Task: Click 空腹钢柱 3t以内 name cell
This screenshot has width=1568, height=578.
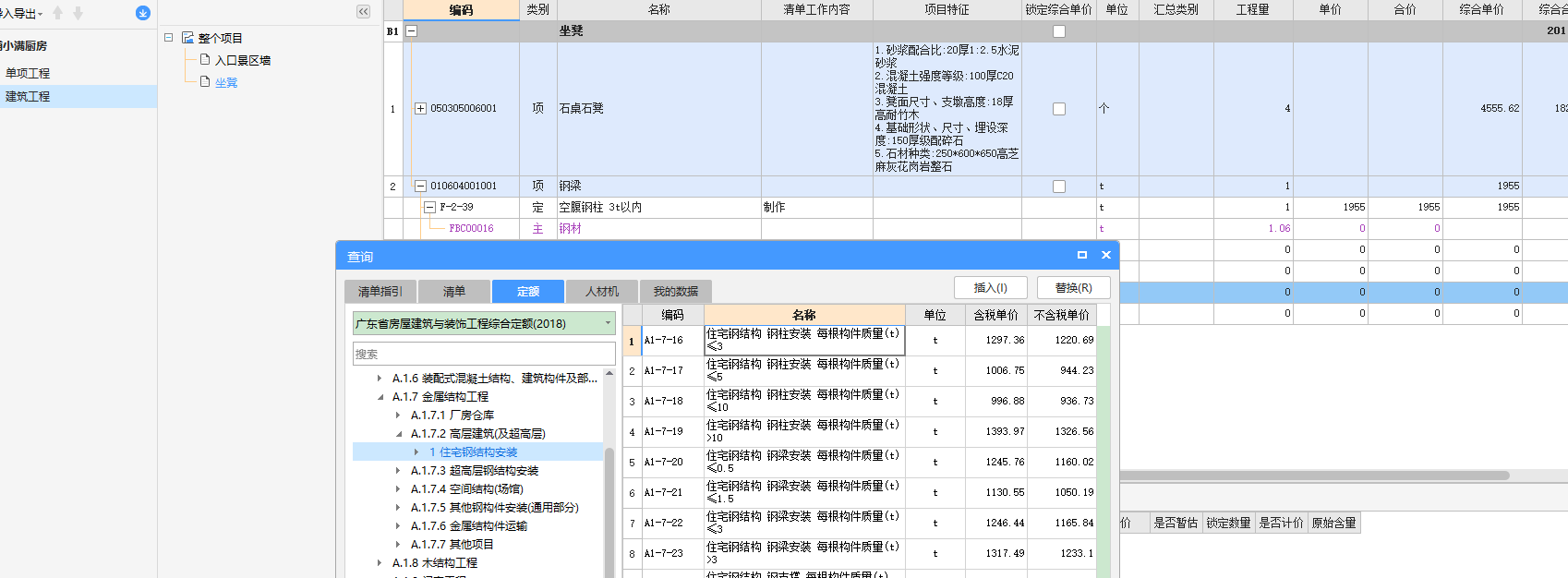Action: (659, 207)
